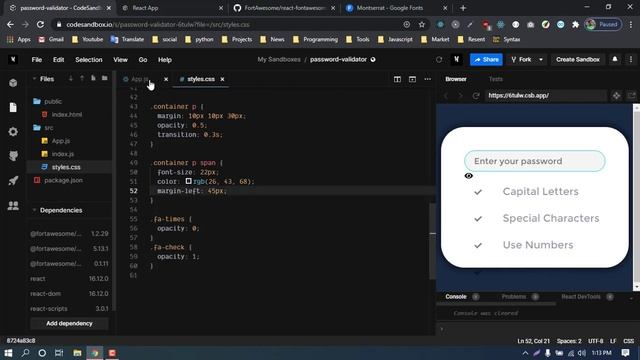This screenshot has height=360, width=640.
Task: Click checkmark beside Special Characters
Action: pos(478,219)
